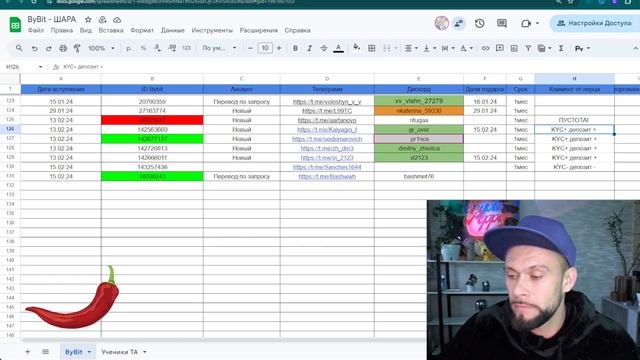Select column H header
The width and height of the screenshot is (640, 360).
click(574, 78)
